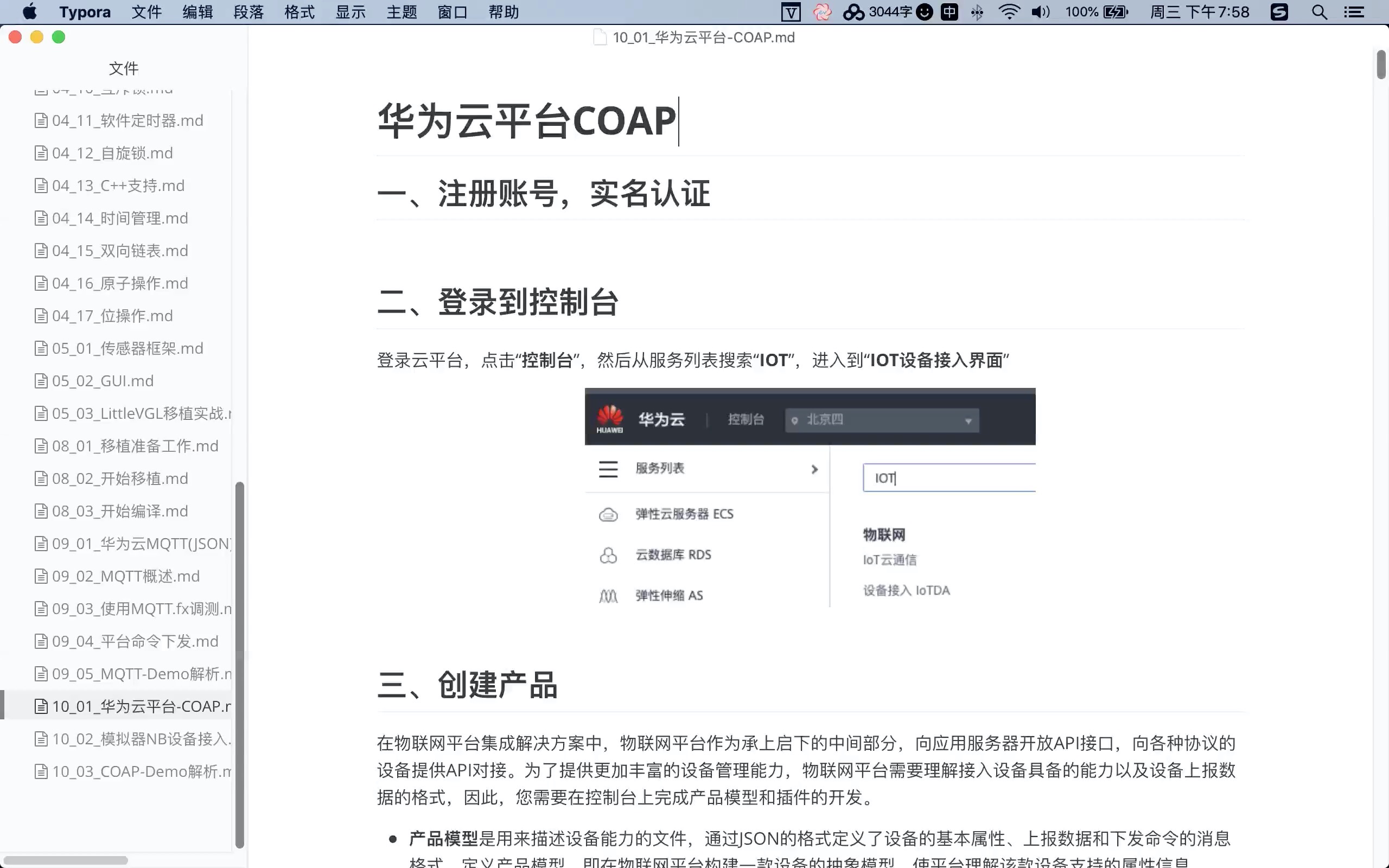Open the 文件 menu in menu bar

146,12
